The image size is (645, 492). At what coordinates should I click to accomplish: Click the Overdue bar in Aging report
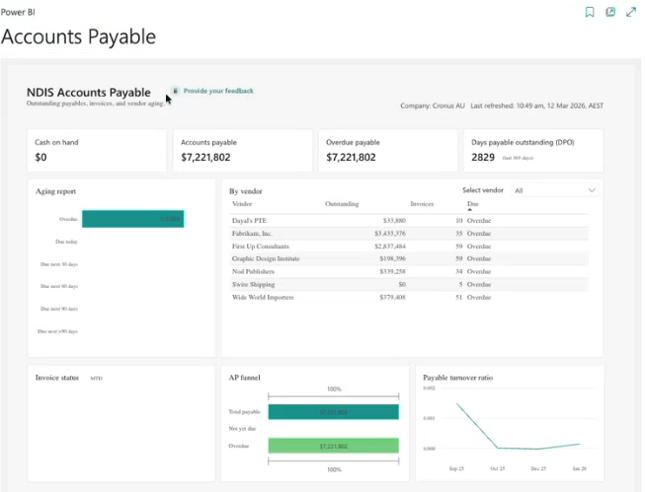tap(132, 219)
